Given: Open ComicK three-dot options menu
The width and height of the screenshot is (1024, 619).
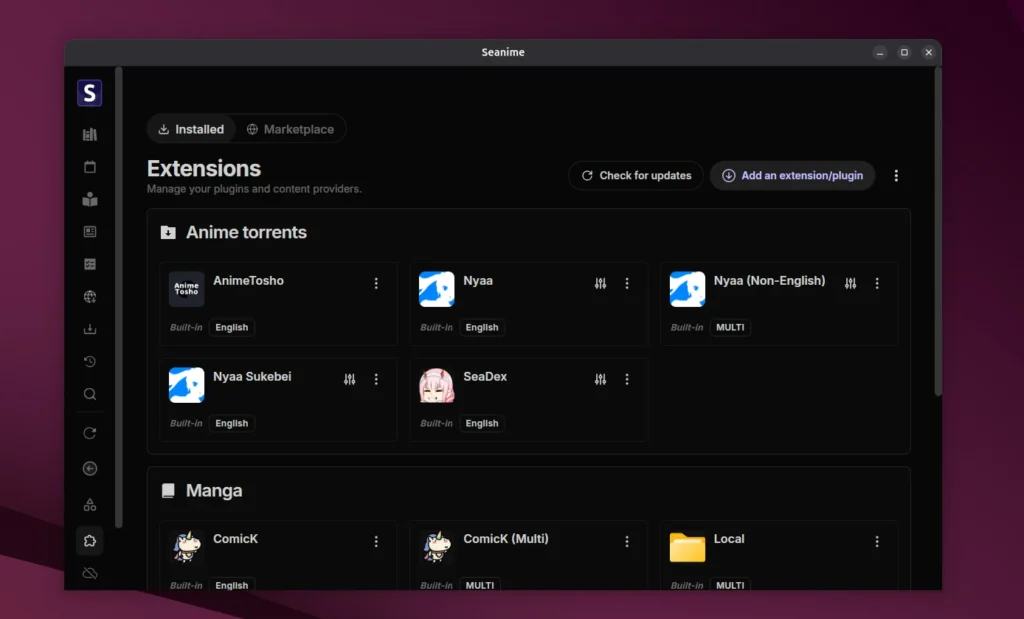Looking at the screenshot, I should [x=376, y=541].
